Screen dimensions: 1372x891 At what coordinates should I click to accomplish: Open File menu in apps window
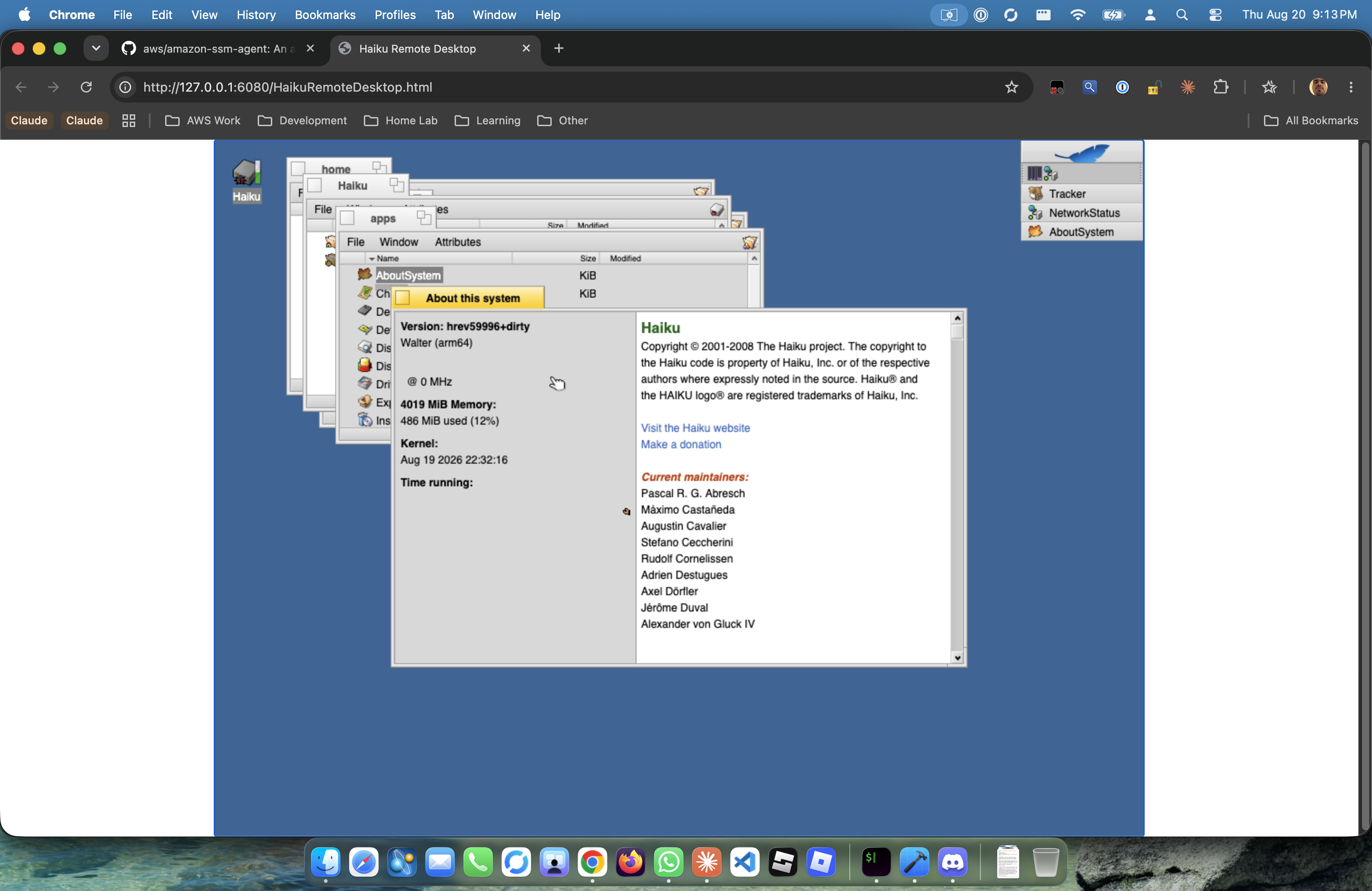click(355, 242)
